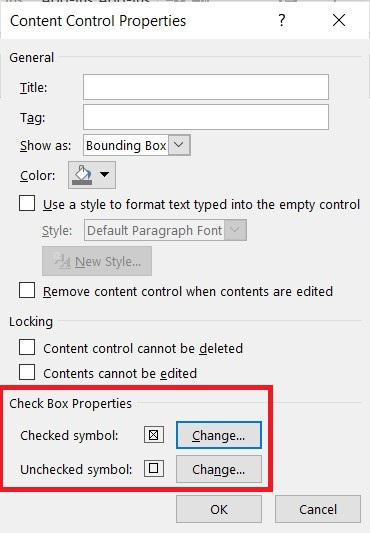Close the Content Control Properties dialog

tap(339, 20)
